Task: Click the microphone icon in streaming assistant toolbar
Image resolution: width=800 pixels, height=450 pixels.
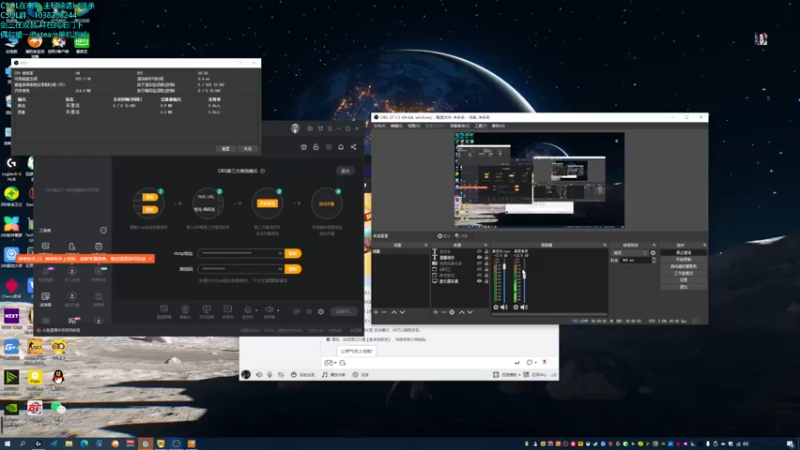Action: (x=248, y=310)
